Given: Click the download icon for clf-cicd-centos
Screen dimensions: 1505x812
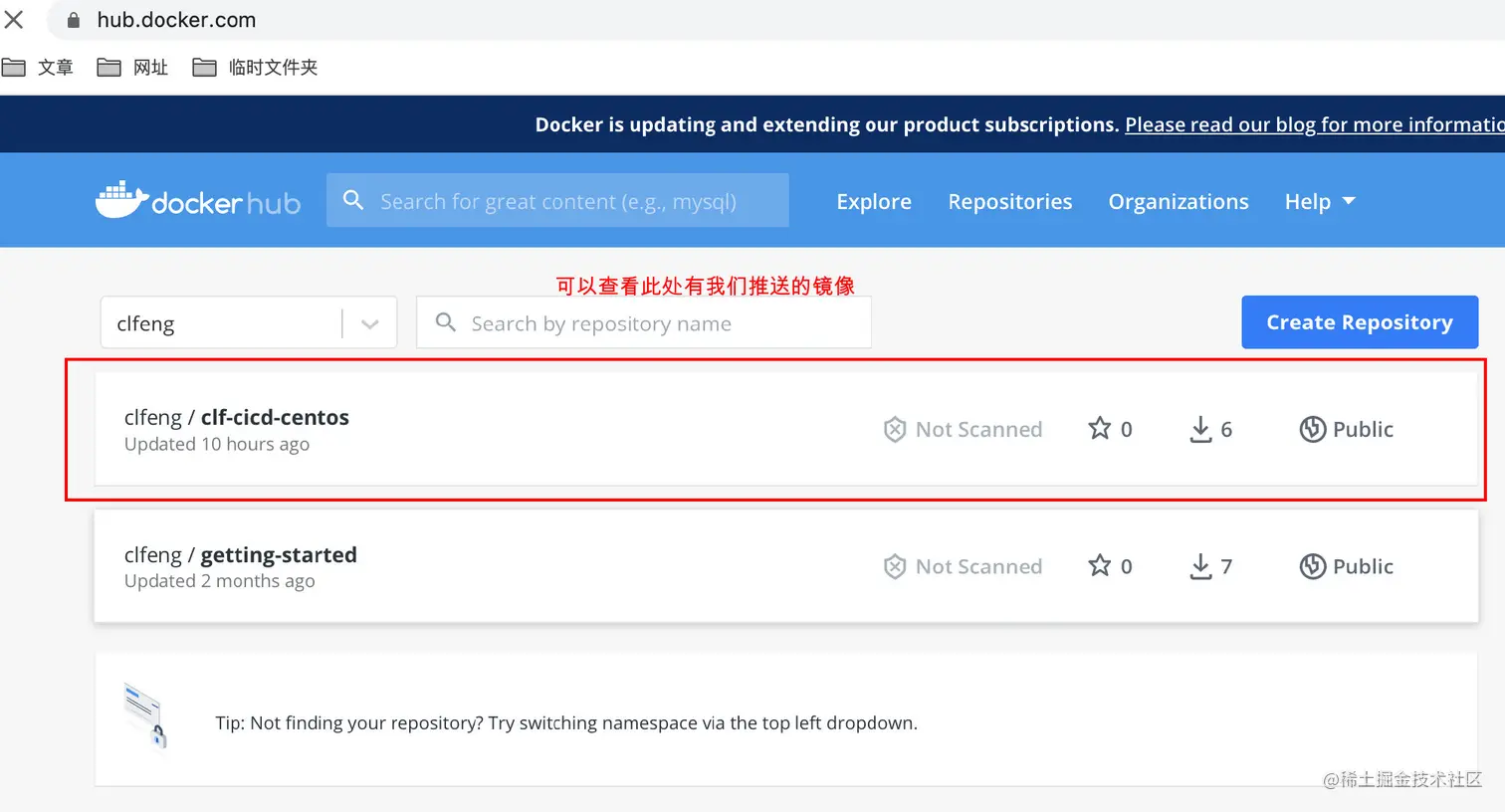Looking at the screenshot, I should click(1200, 429).
